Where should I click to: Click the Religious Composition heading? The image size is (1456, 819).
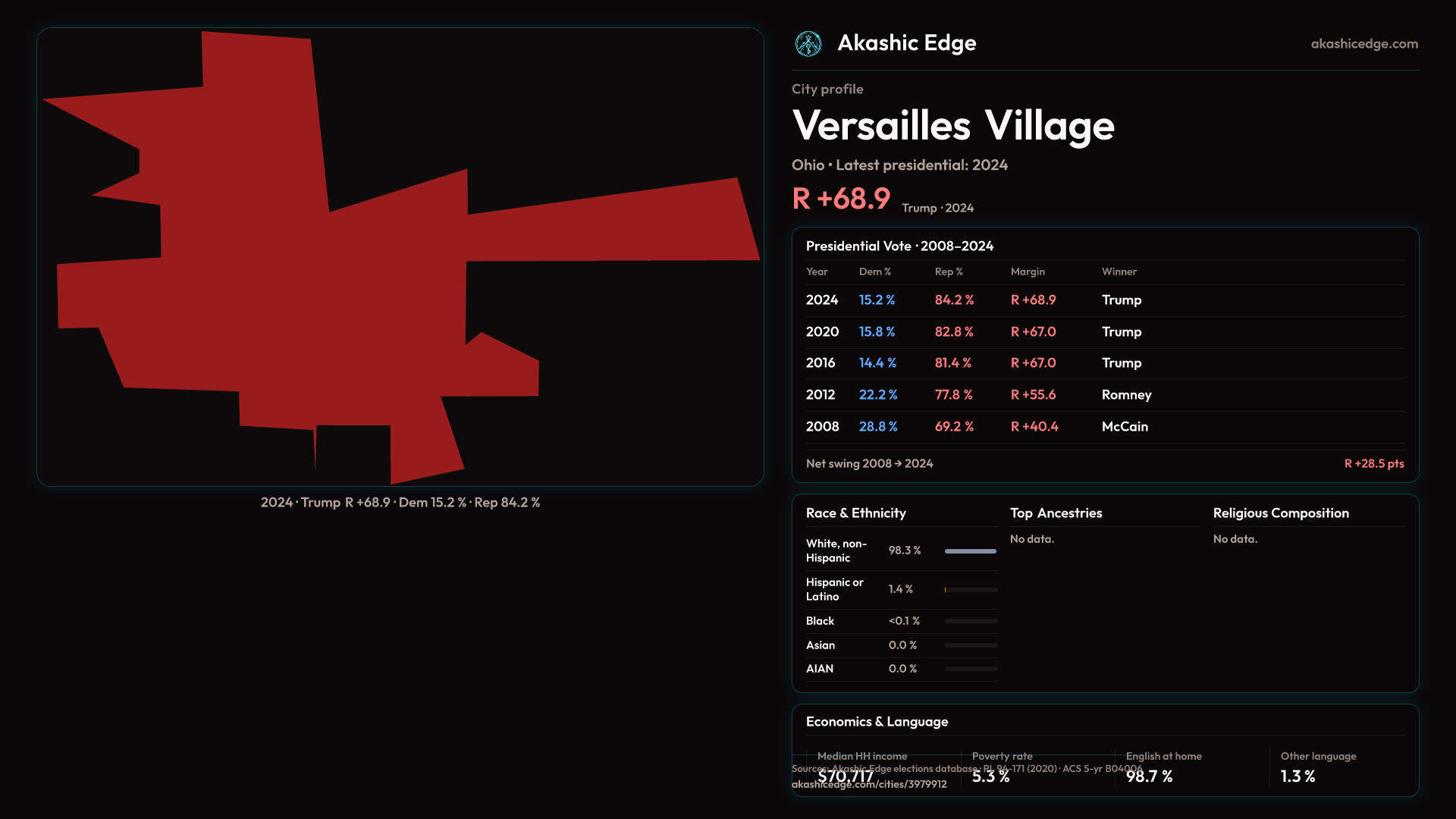click(1280, 513)
